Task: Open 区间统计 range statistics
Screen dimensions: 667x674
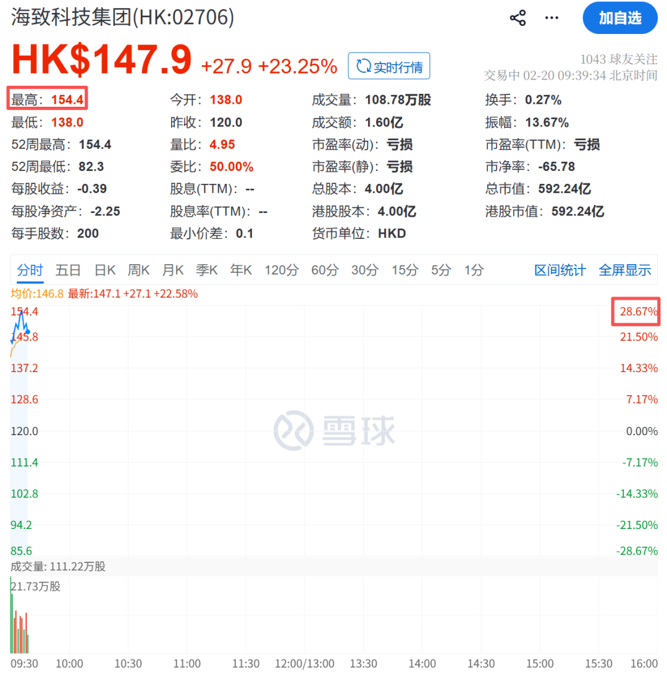Action: click(x=560, y=269)
